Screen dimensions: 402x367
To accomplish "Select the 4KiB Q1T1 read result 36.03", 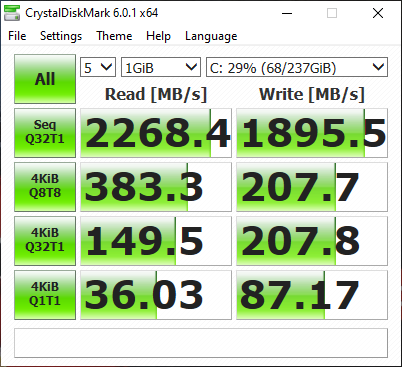I will pyautogui.click(x=156, y=295).
